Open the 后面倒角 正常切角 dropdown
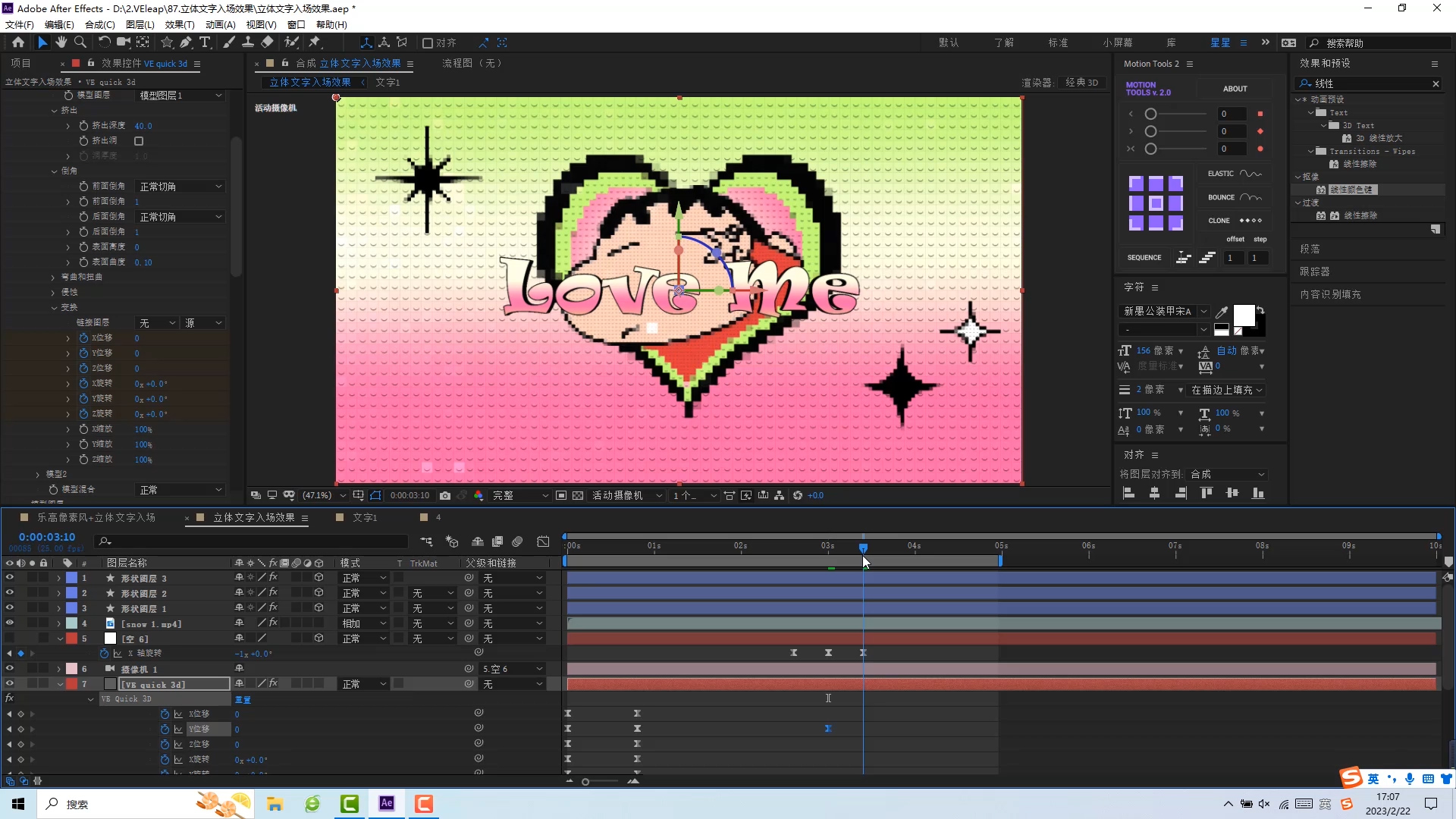 pyautogui.click(x=180, y=217)
